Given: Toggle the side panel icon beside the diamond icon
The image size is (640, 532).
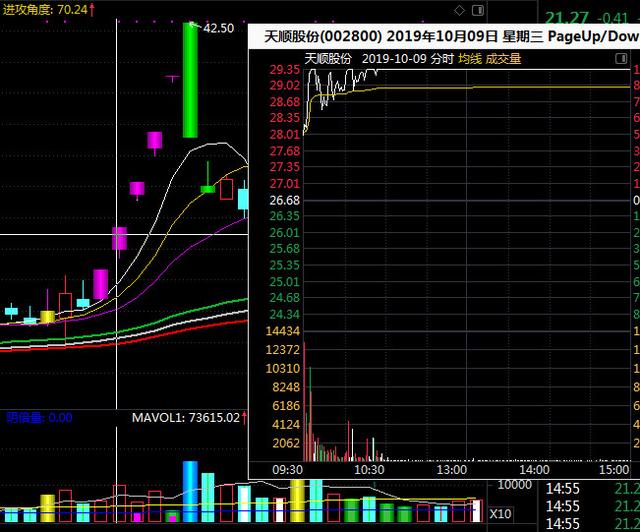Looking at the screenshot, I should 478,11.
